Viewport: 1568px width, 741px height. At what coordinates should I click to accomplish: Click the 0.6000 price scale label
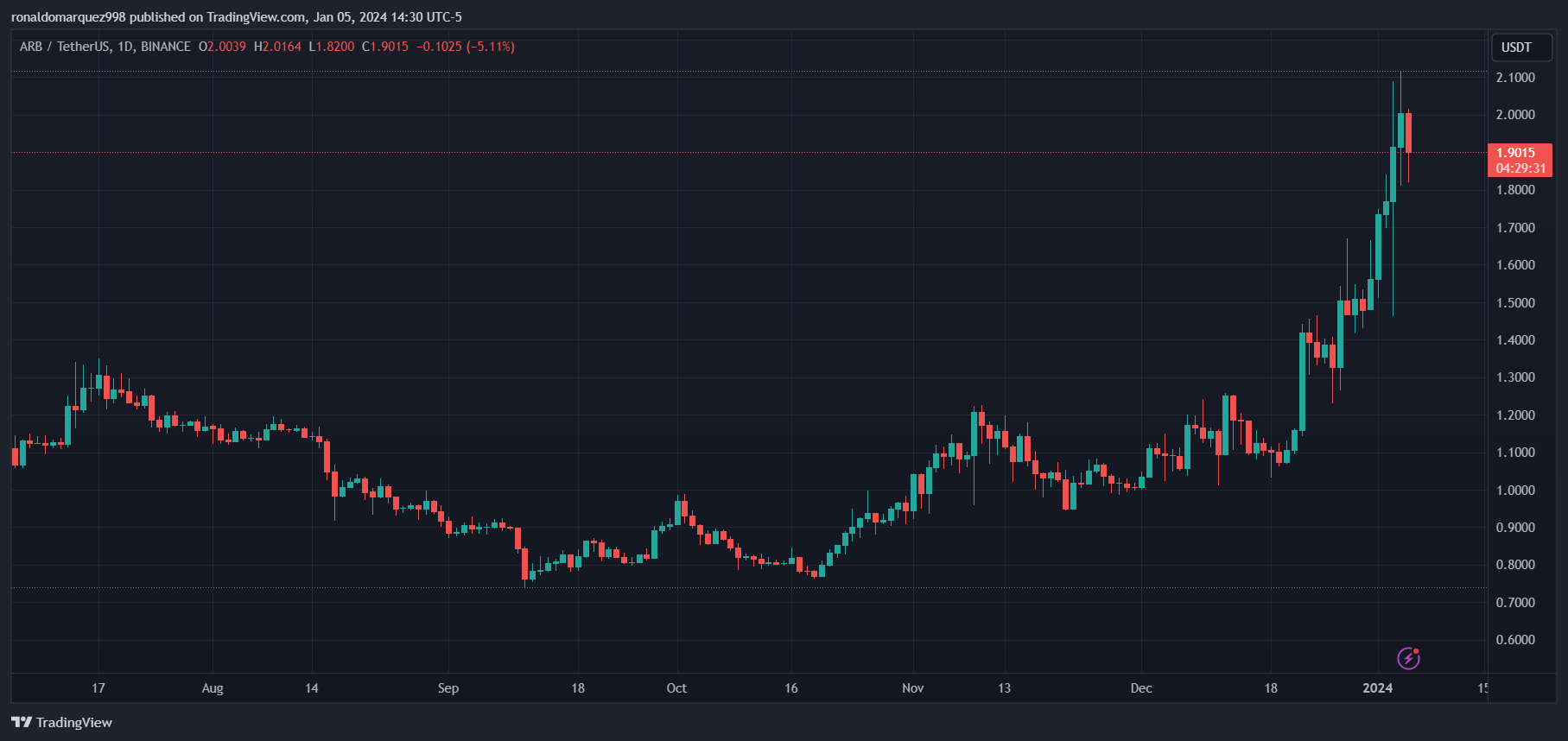pyautogui.click(x=1515, y=640)
